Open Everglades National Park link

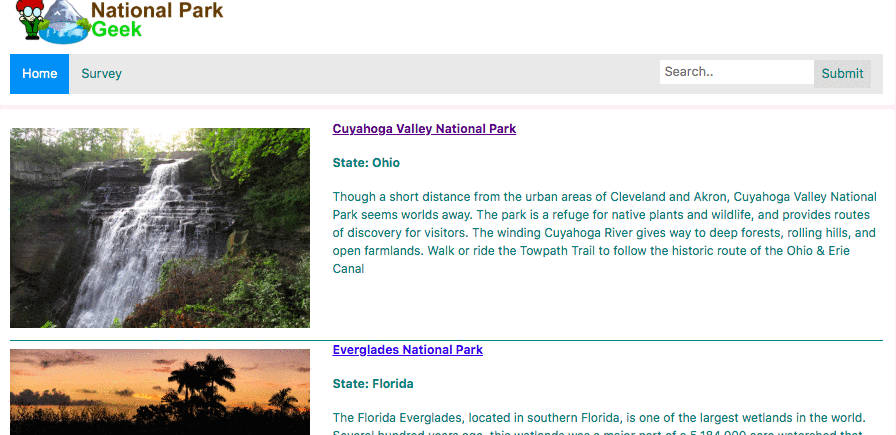[407, 349]
